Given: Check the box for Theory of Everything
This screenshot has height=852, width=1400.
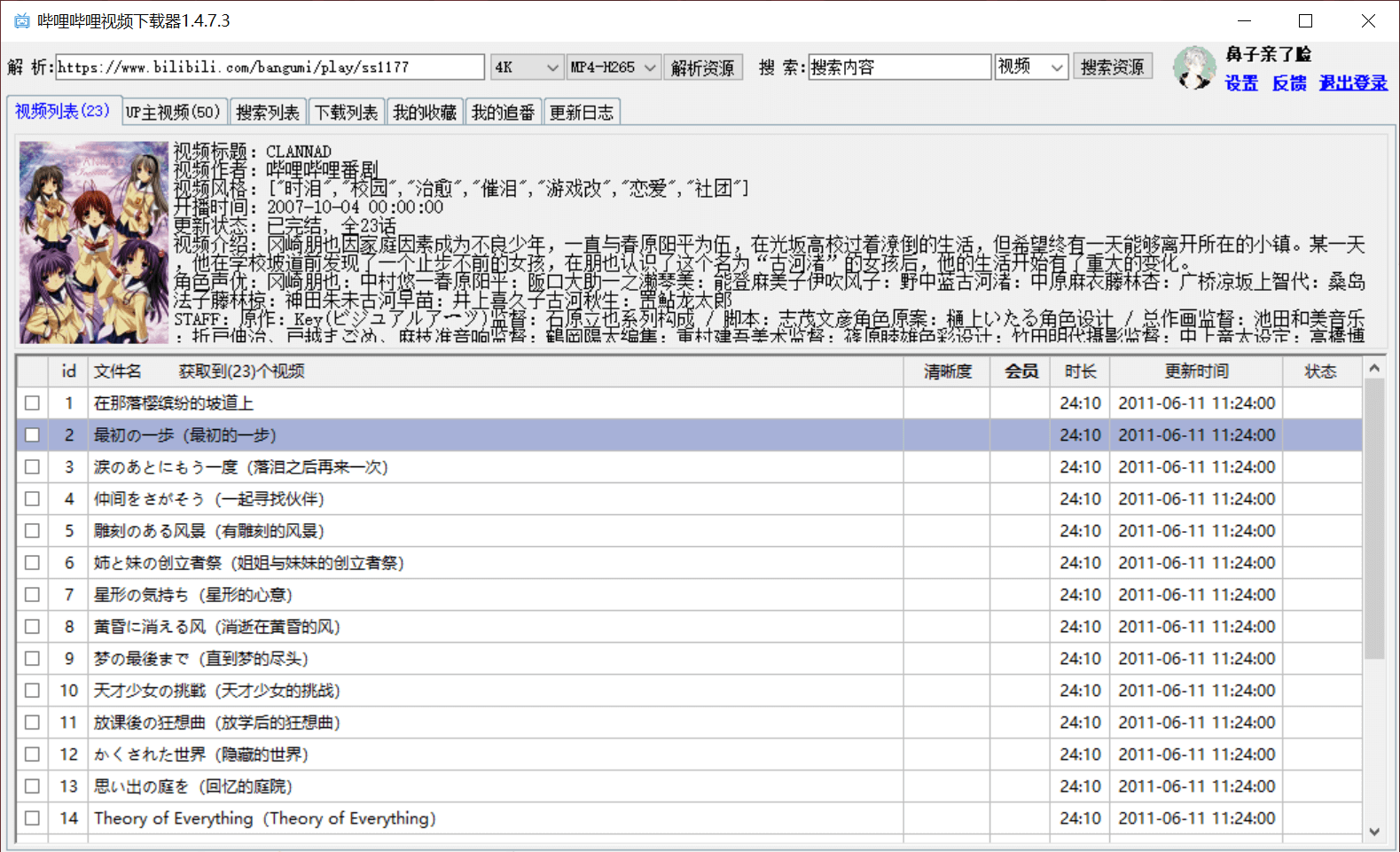Looking at the screenshot, I should (x=33, y=818).
